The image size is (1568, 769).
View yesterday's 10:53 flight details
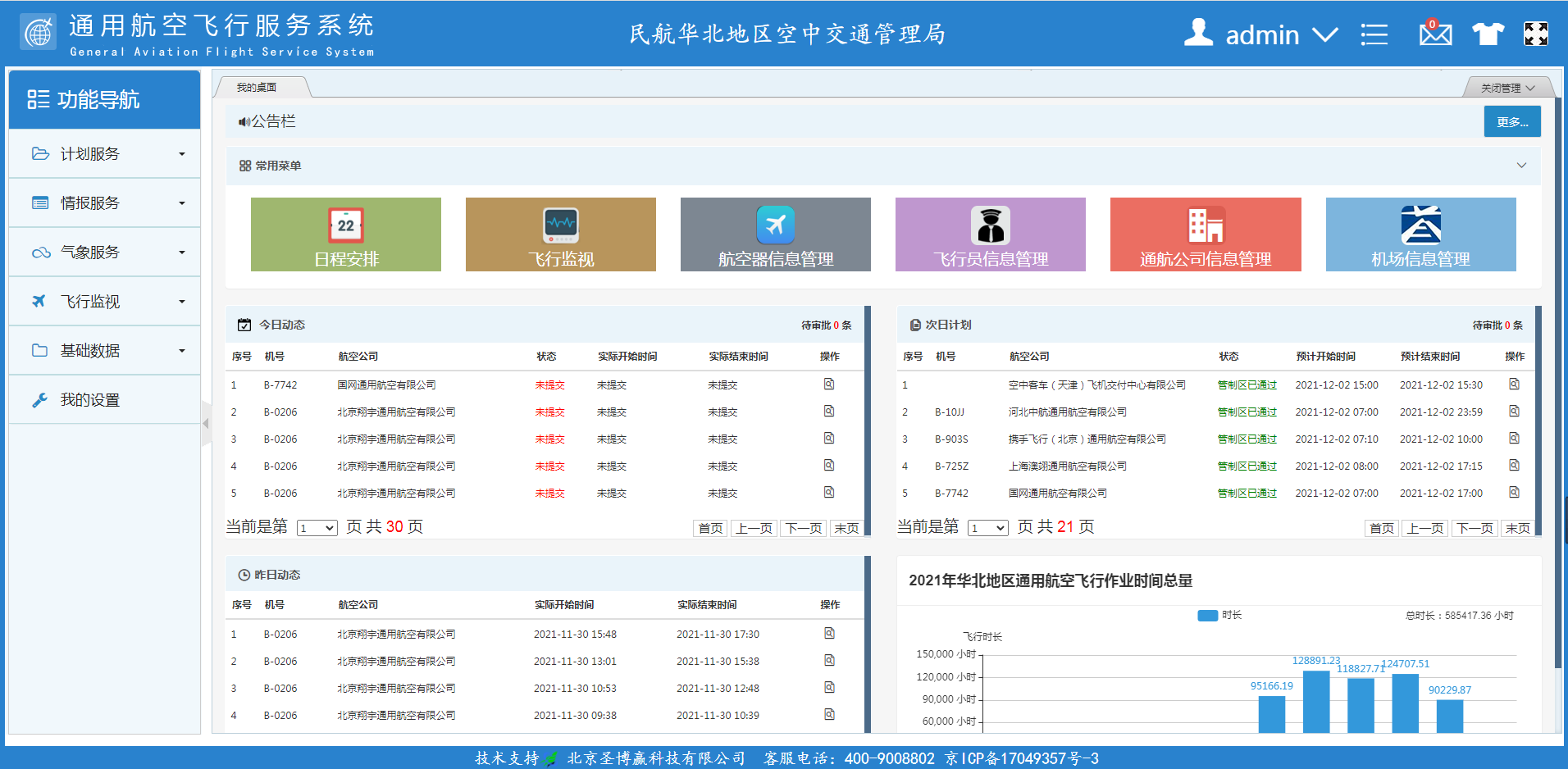pyautogui.click(x=829, y=687)
